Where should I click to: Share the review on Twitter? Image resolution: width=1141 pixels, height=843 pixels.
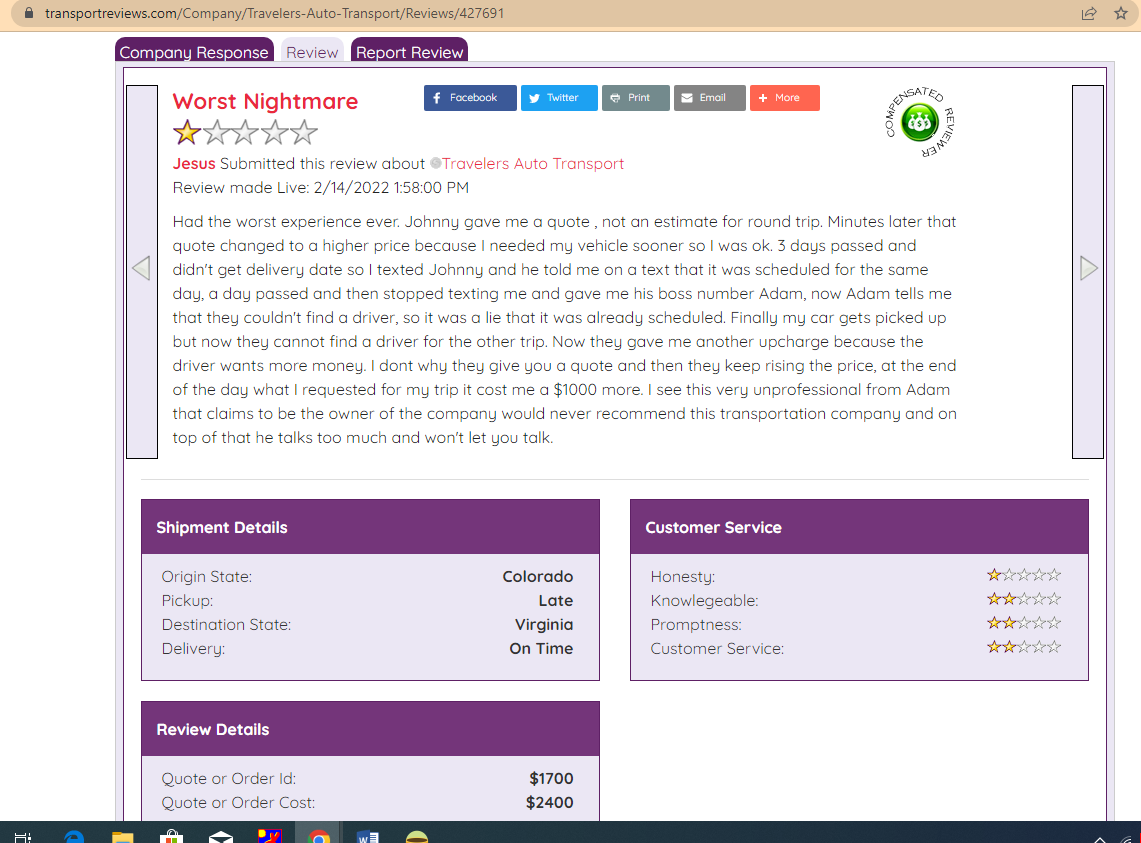coord(559,98)
